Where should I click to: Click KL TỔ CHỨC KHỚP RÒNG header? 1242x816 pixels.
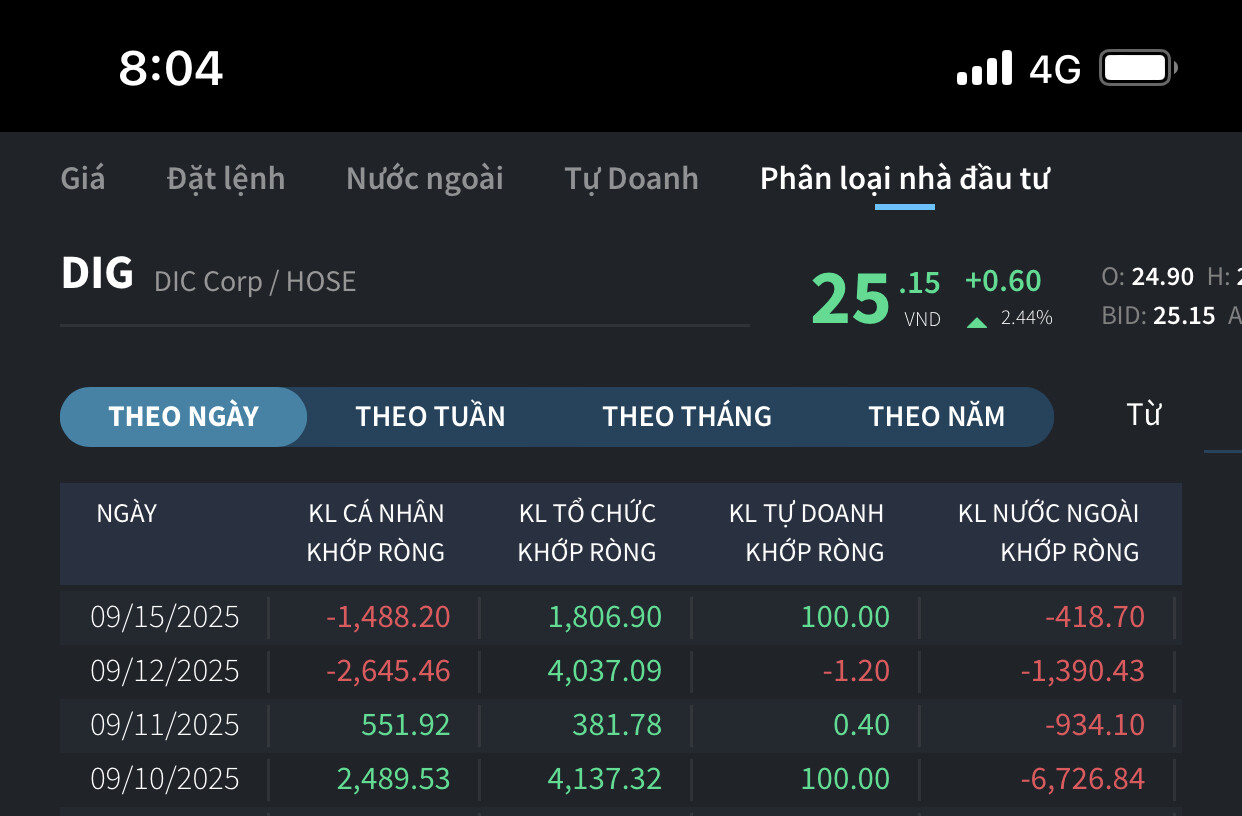pyautogui.click(x=587, y=532)
